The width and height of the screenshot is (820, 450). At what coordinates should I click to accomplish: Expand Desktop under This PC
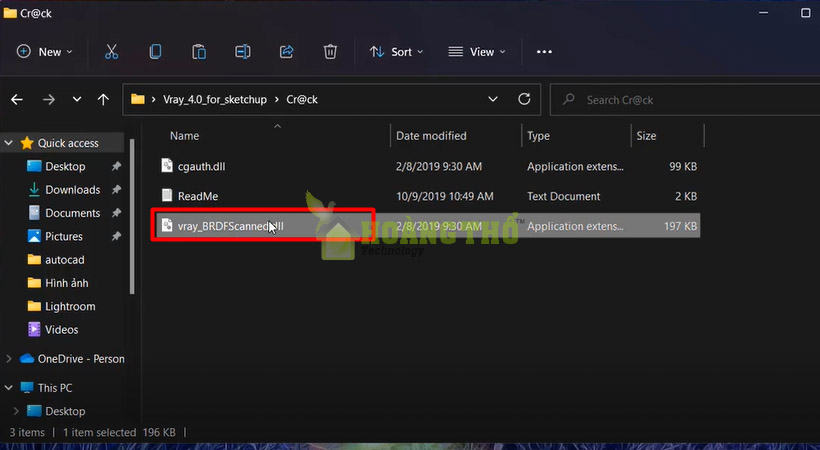click(x=16, y=411)
